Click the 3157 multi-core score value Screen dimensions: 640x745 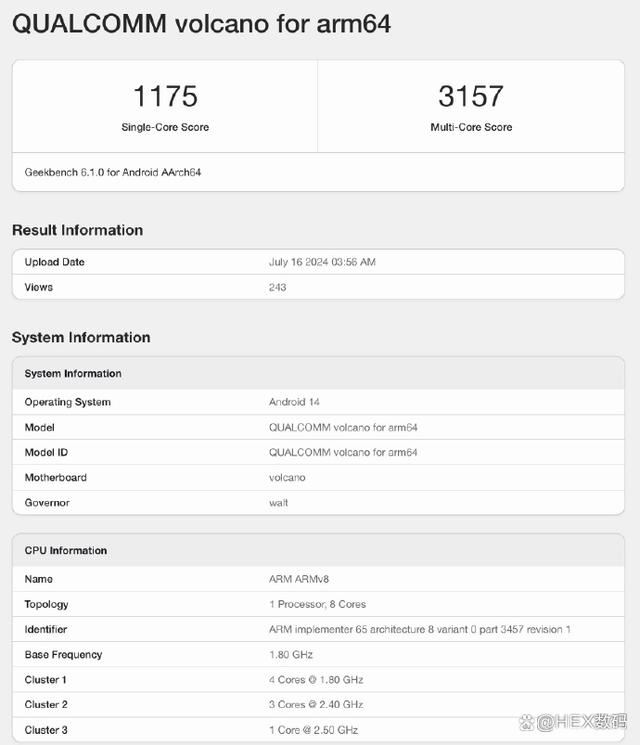(x=470, y=96)
